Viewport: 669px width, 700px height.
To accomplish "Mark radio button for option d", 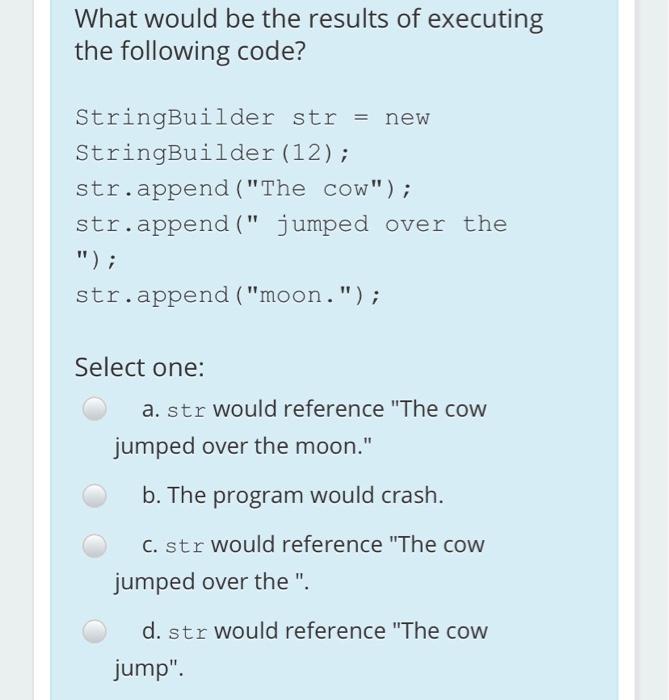I will pos(95,631).
